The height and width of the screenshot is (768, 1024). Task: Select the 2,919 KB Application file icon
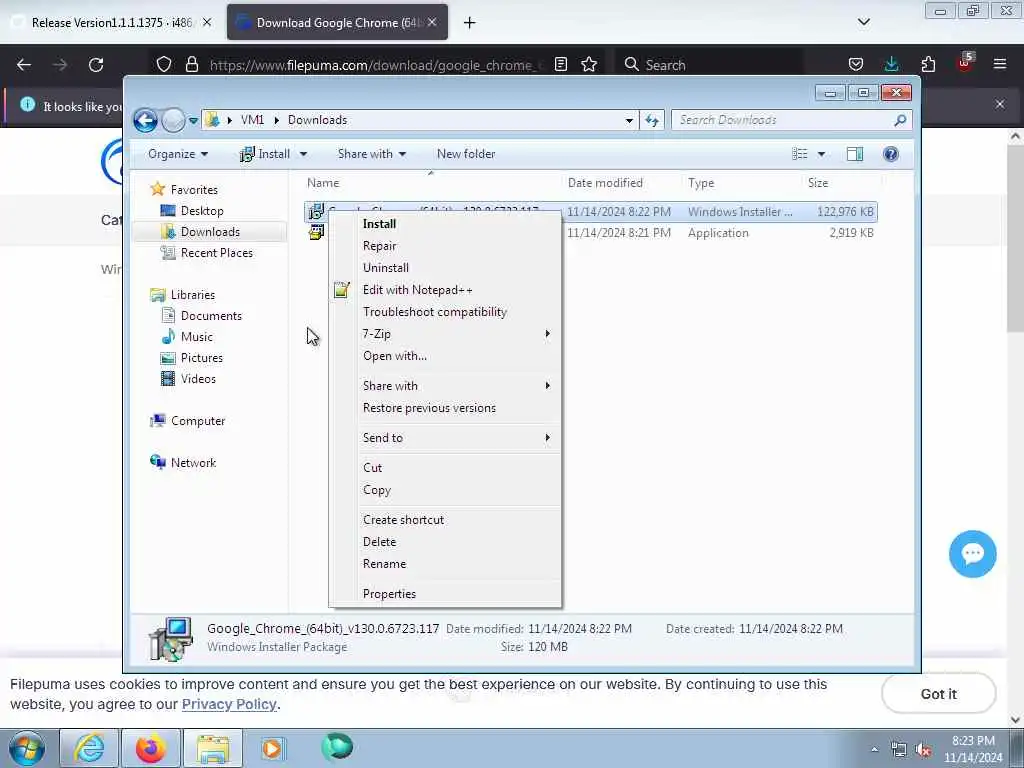point(316,233)
